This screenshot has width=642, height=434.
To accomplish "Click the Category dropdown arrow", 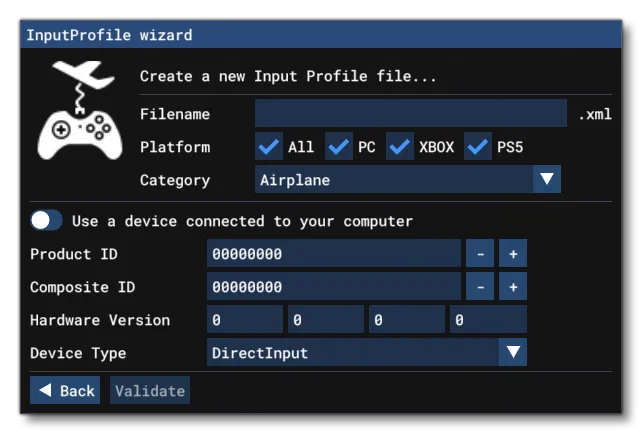I will pos(547,179).
